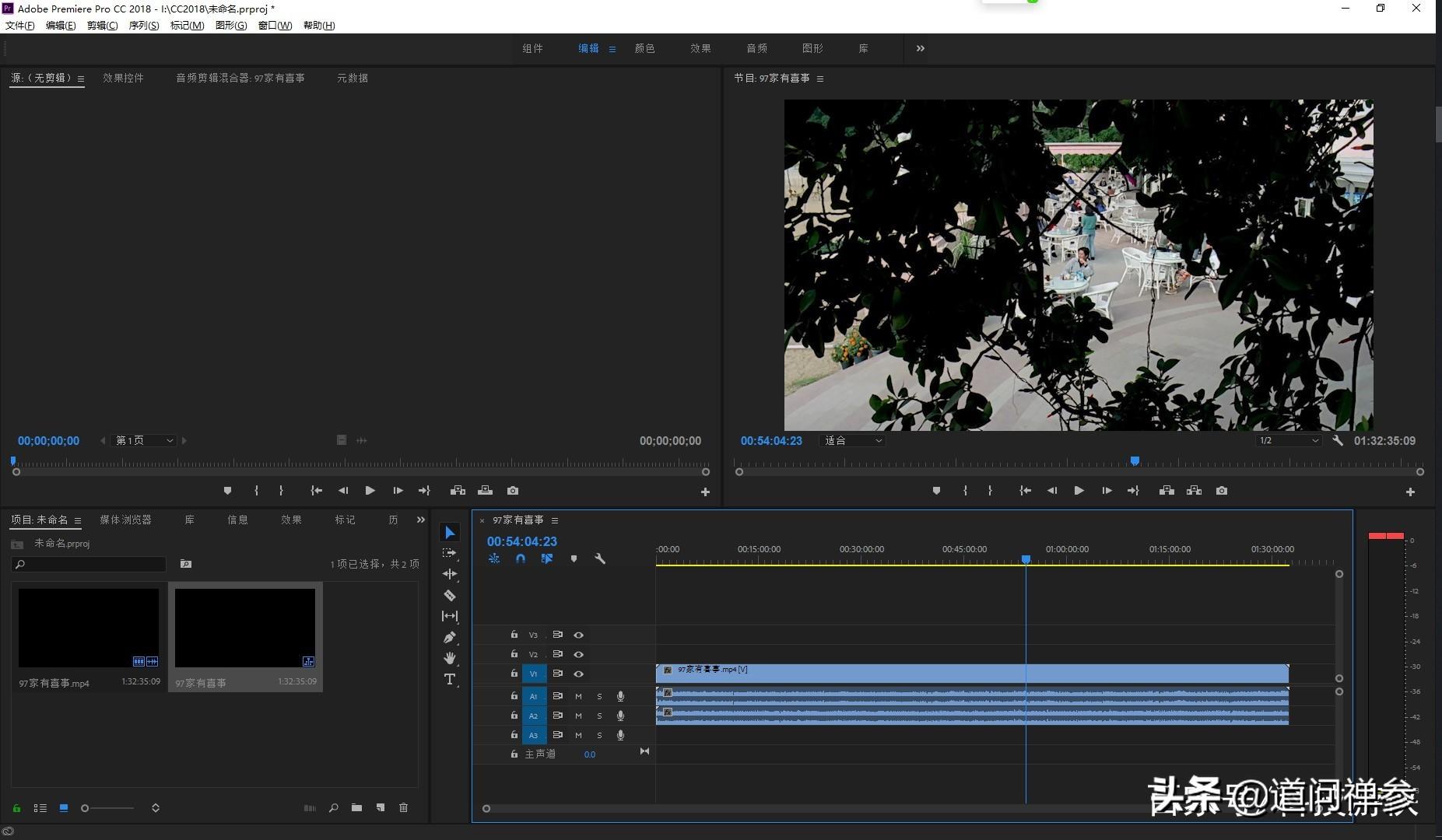This screenshot has height=840, width=1442.
Task: Delete selected item with trash icon
Action: pos(403,808)
